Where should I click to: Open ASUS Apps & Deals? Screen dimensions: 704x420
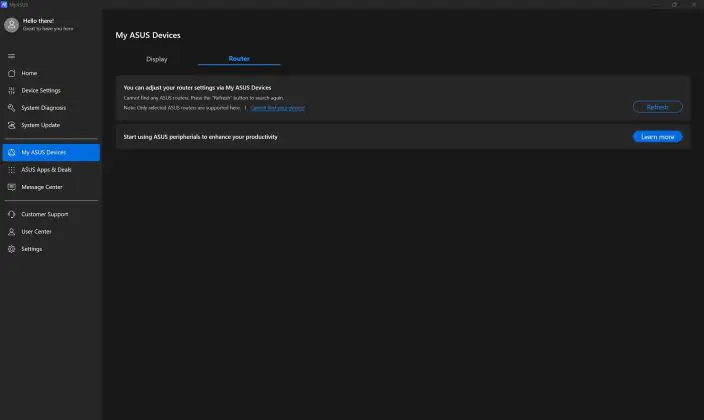(x=51, y=170)
